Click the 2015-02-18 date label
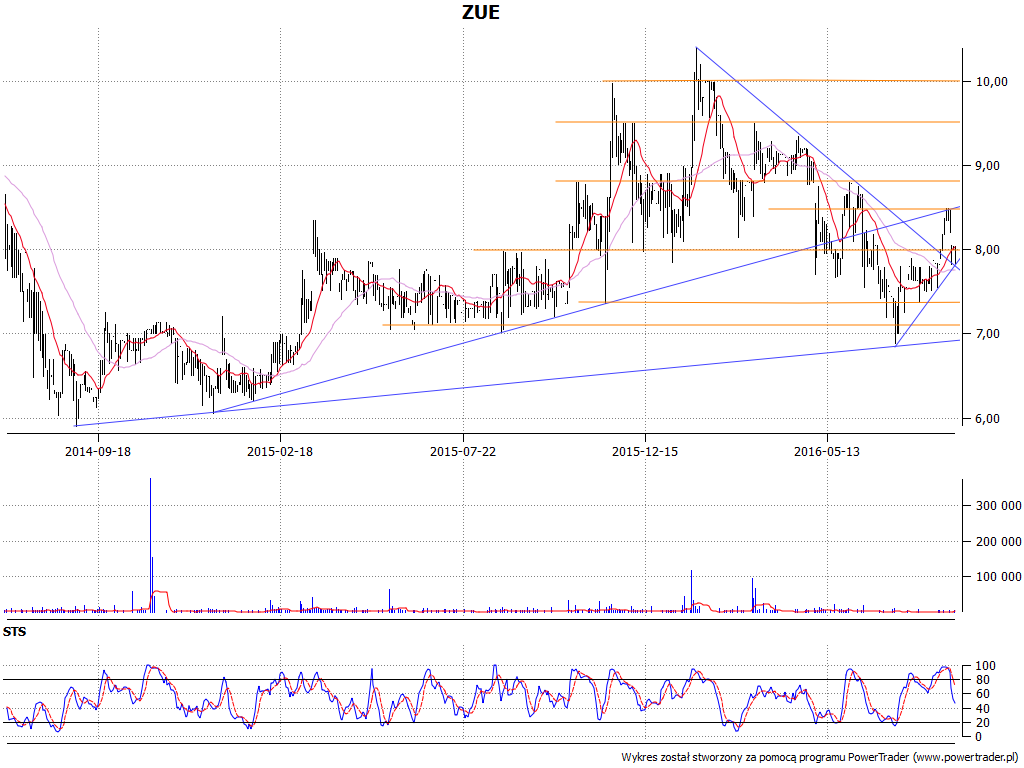 pos(280,451)
